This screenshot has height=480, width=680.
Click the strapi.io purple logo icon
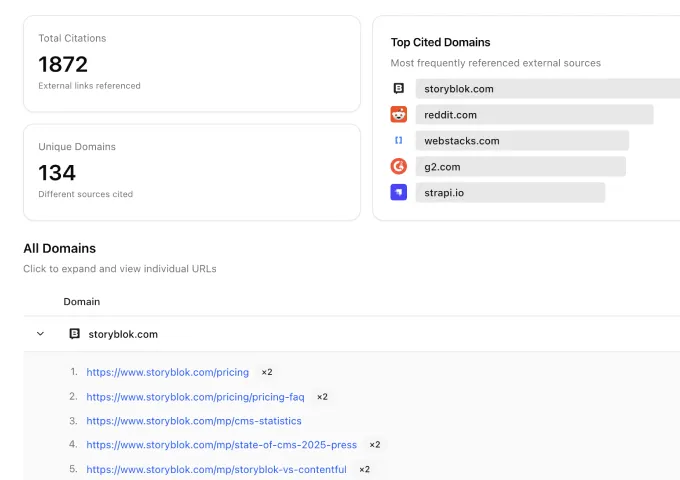click(399, 192)
